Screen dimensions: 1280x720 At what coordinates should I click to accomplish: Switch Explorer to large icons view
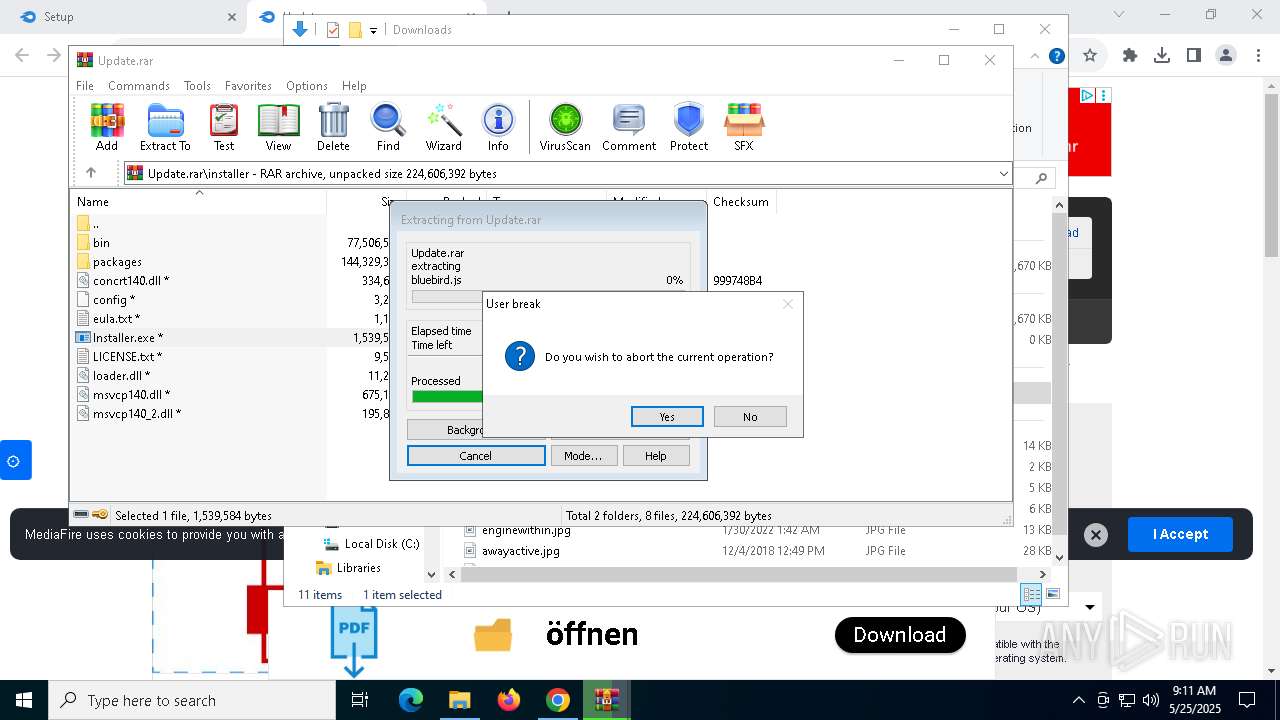pos(1052,595)
